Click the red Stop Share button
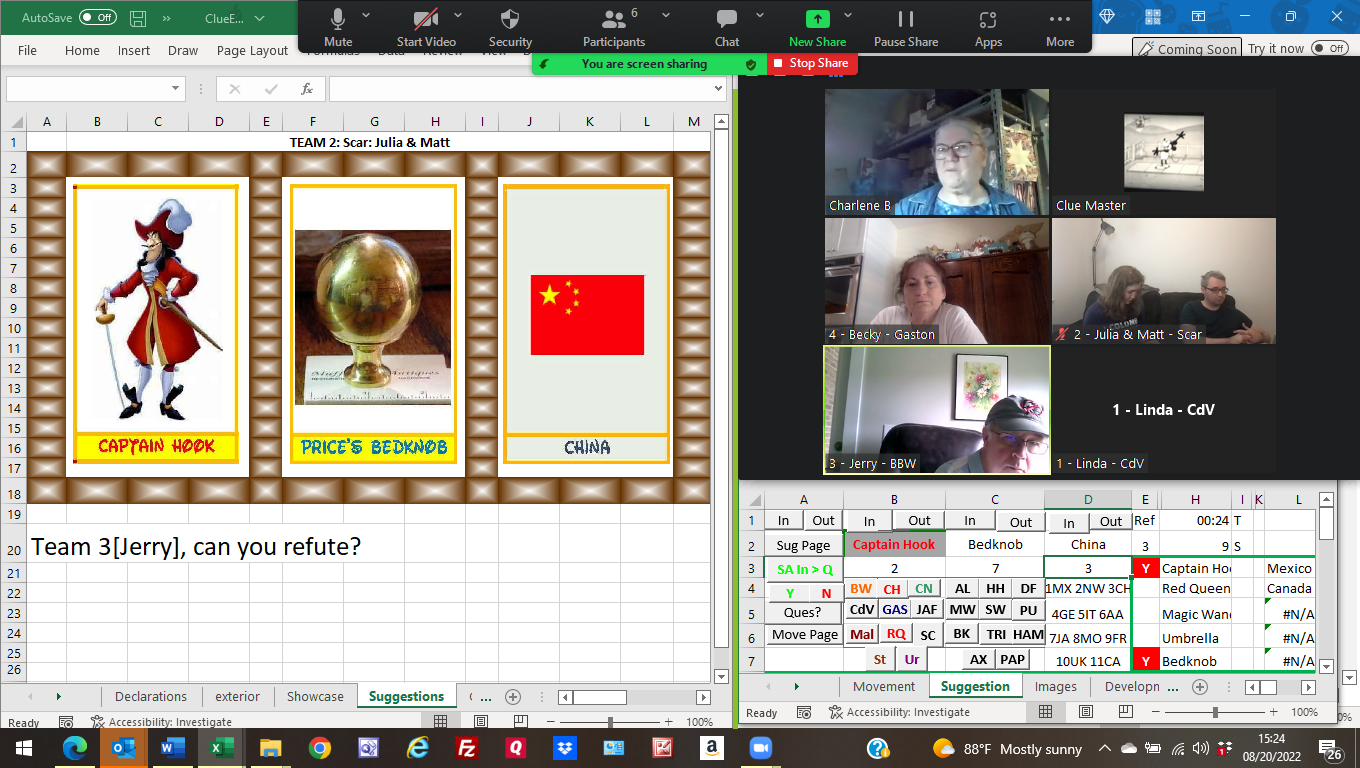1360x768 pixels. tap(812, 63)
